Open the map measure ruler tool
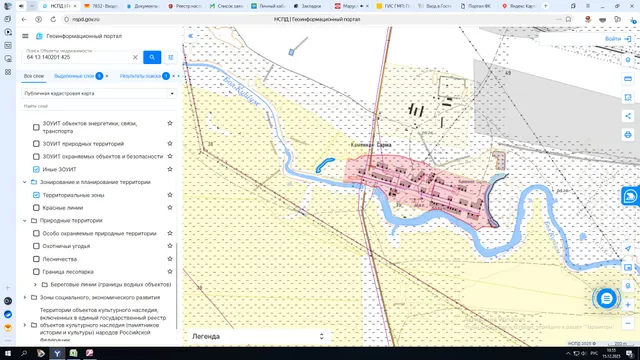This screenshot has width=640, height=360. coord(628,78)
